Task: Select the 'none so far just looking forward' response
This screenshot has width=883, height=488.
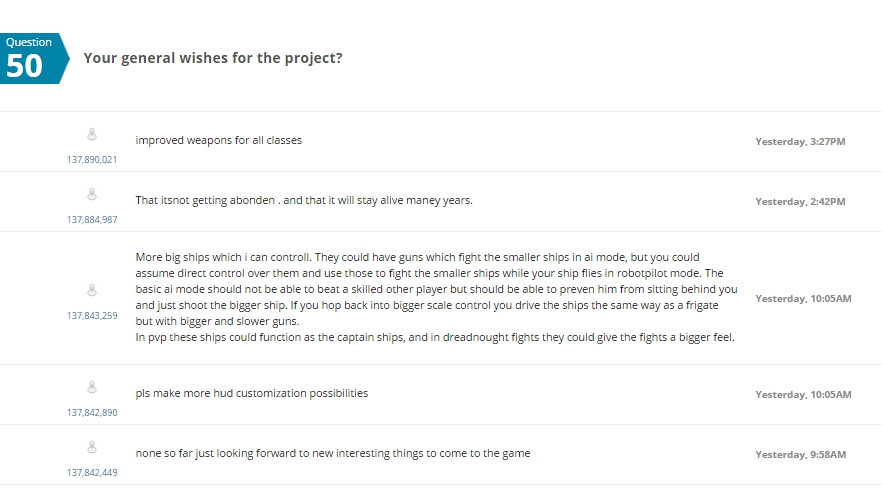Action: point(333,454)
